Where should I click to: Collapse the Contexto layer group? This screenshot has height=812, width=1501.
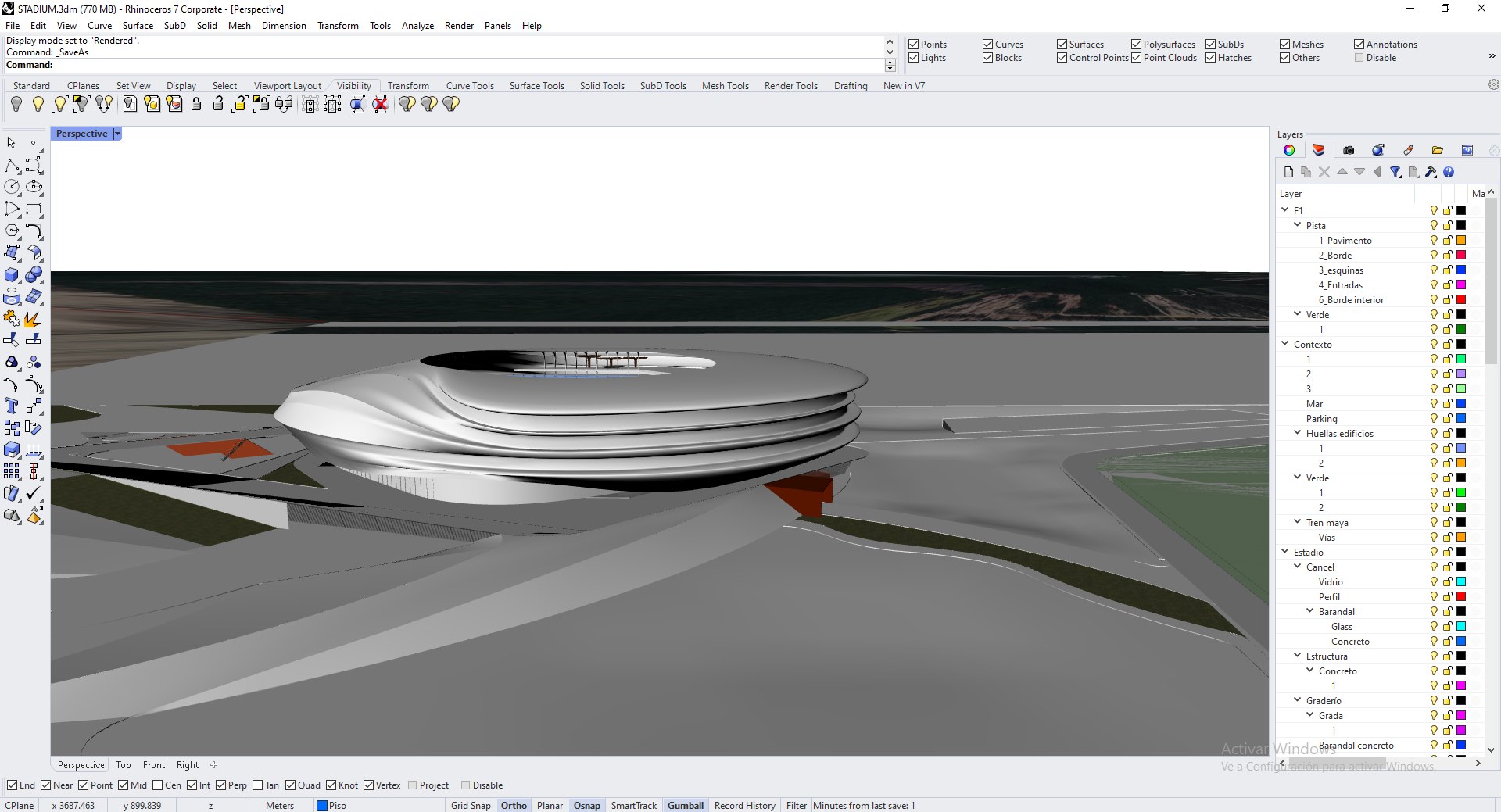click(x=1284, y=343)
